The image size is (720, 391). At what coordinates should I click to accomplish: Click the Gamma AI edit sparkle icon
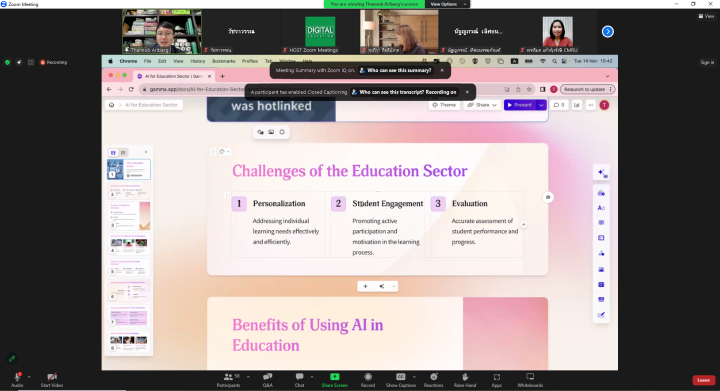(602, 173)
